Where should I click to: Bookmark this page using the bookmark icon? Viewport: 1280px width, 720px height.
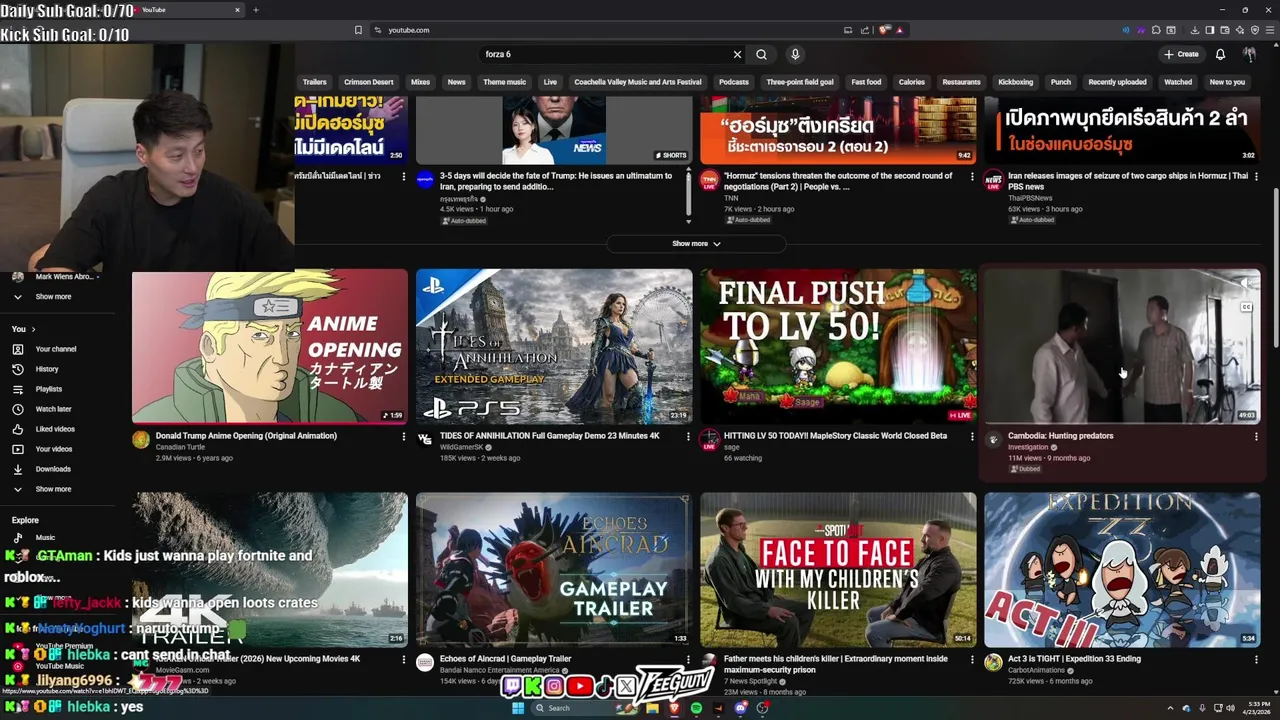pyautogui.click(x=358, y=30)
